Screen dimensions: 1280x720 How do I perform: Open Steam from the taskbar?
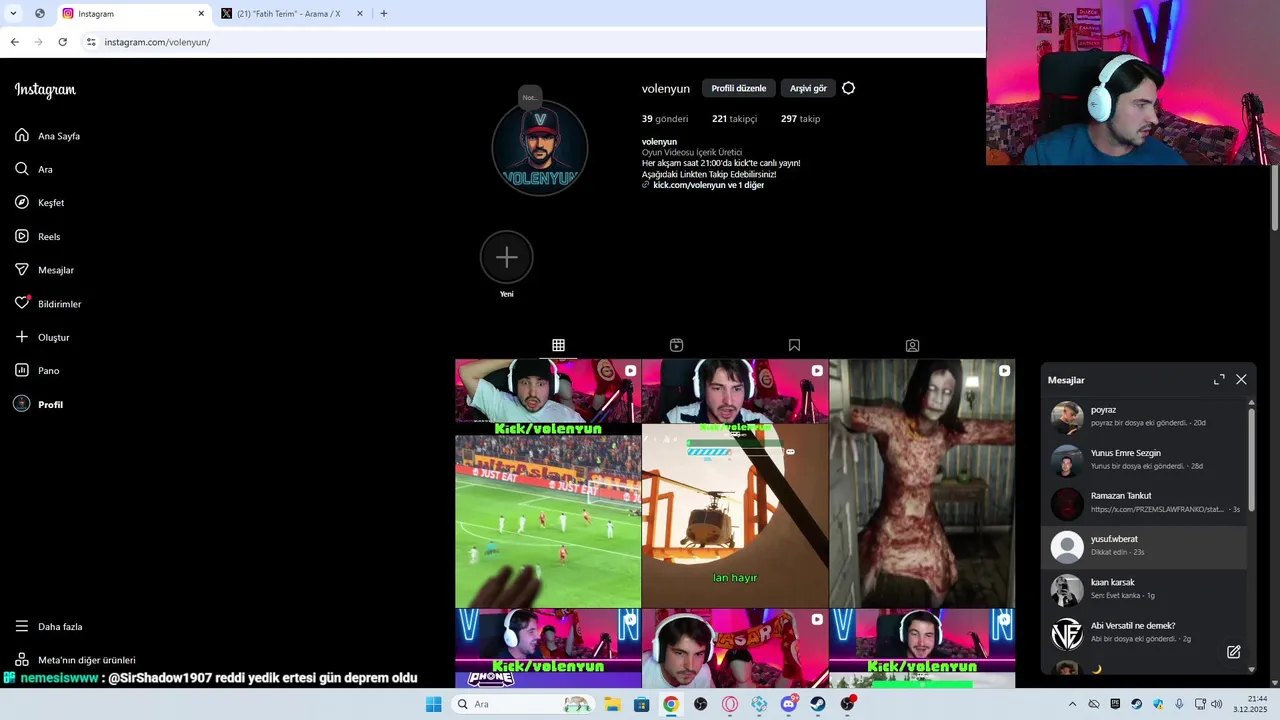coord(818,704)
